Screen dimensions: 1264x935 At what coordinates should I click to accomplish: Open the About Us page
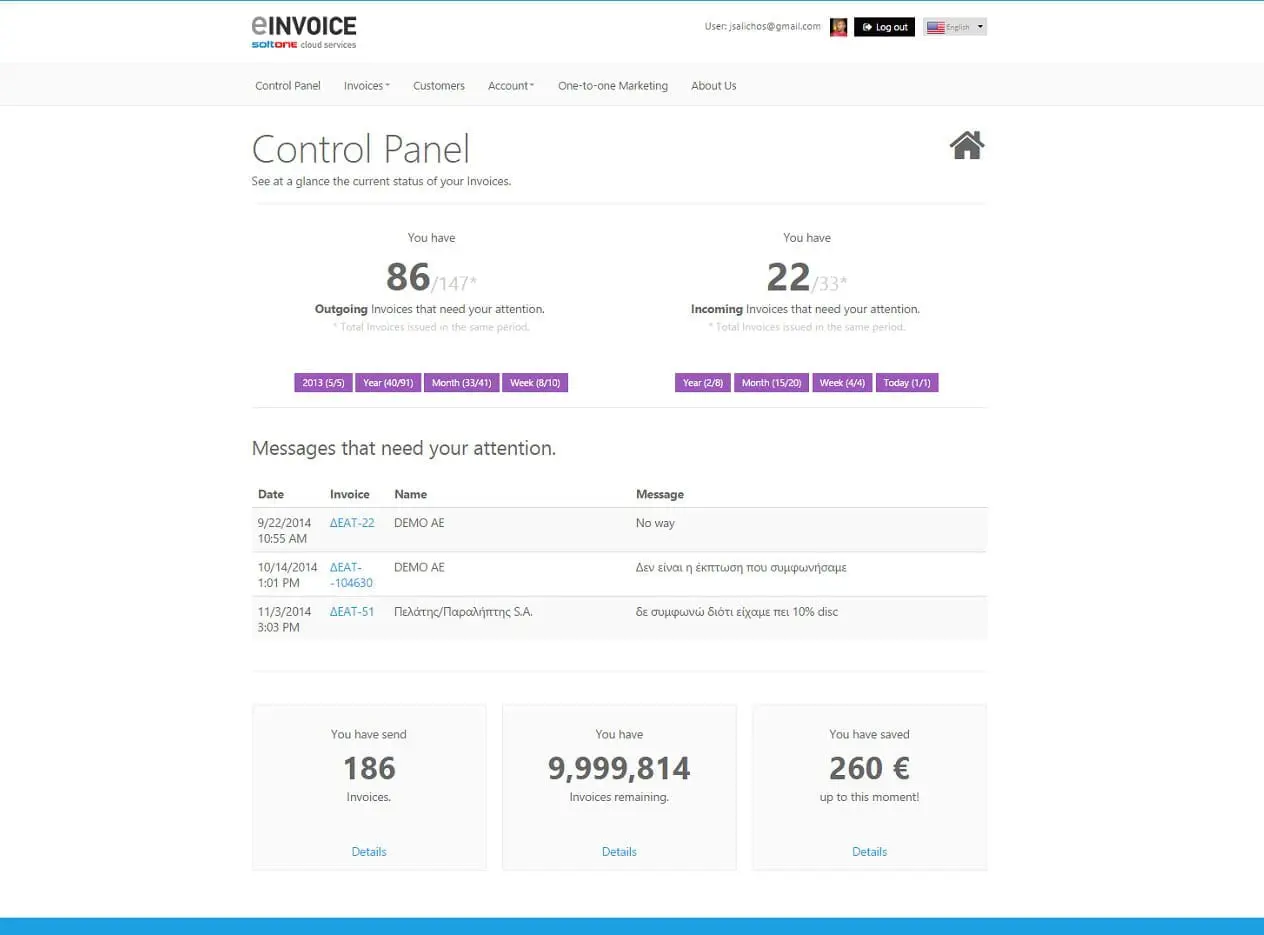click(x=714, y=86)
